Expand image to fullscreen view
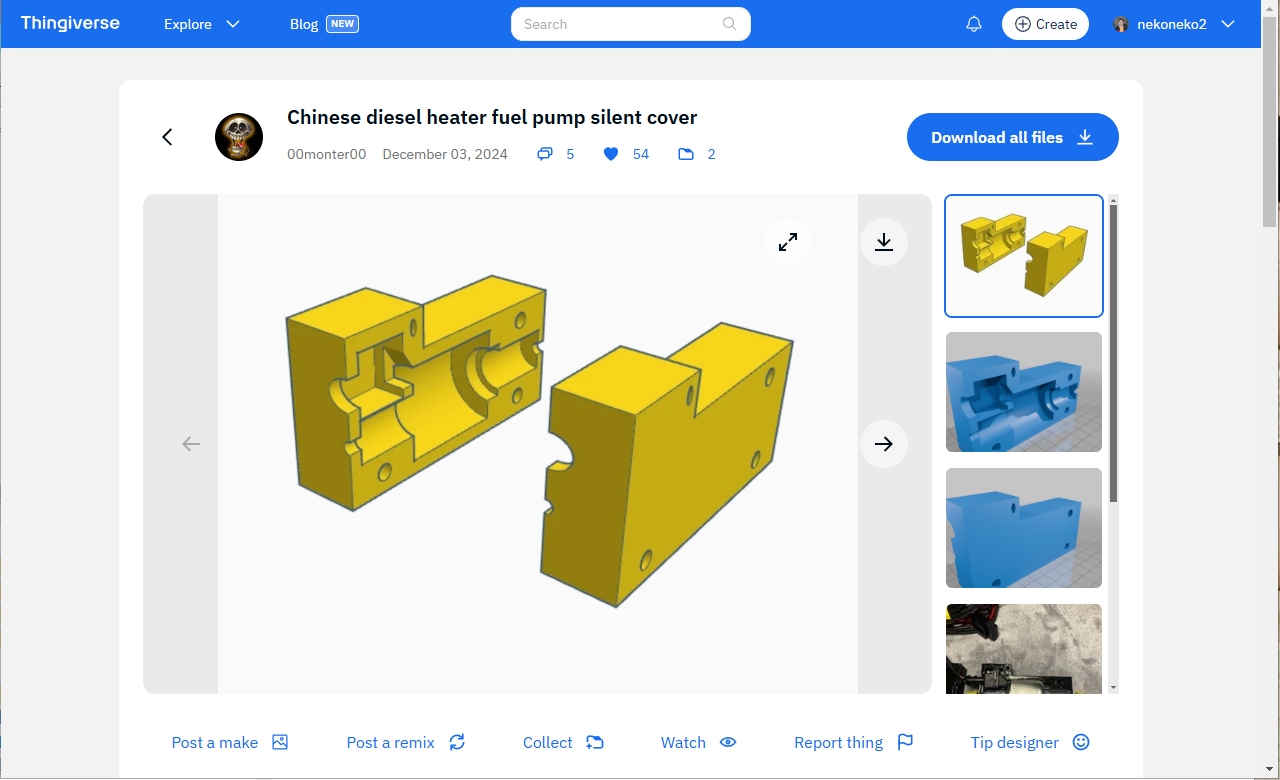 coord(788,242)
